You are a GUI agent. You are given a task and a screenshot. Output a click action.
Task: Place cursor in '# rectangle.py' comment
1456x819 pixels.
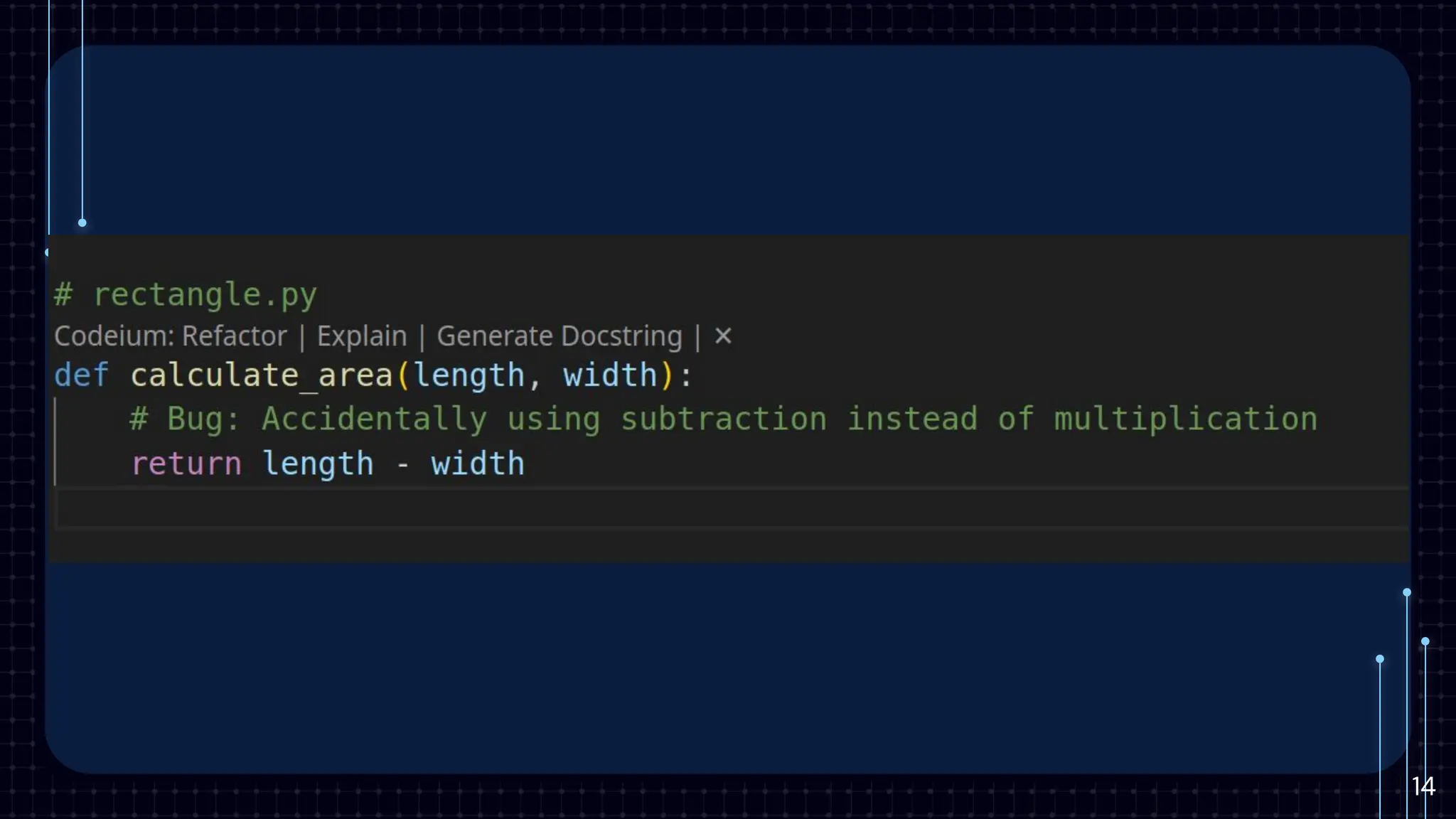(205, 294)
